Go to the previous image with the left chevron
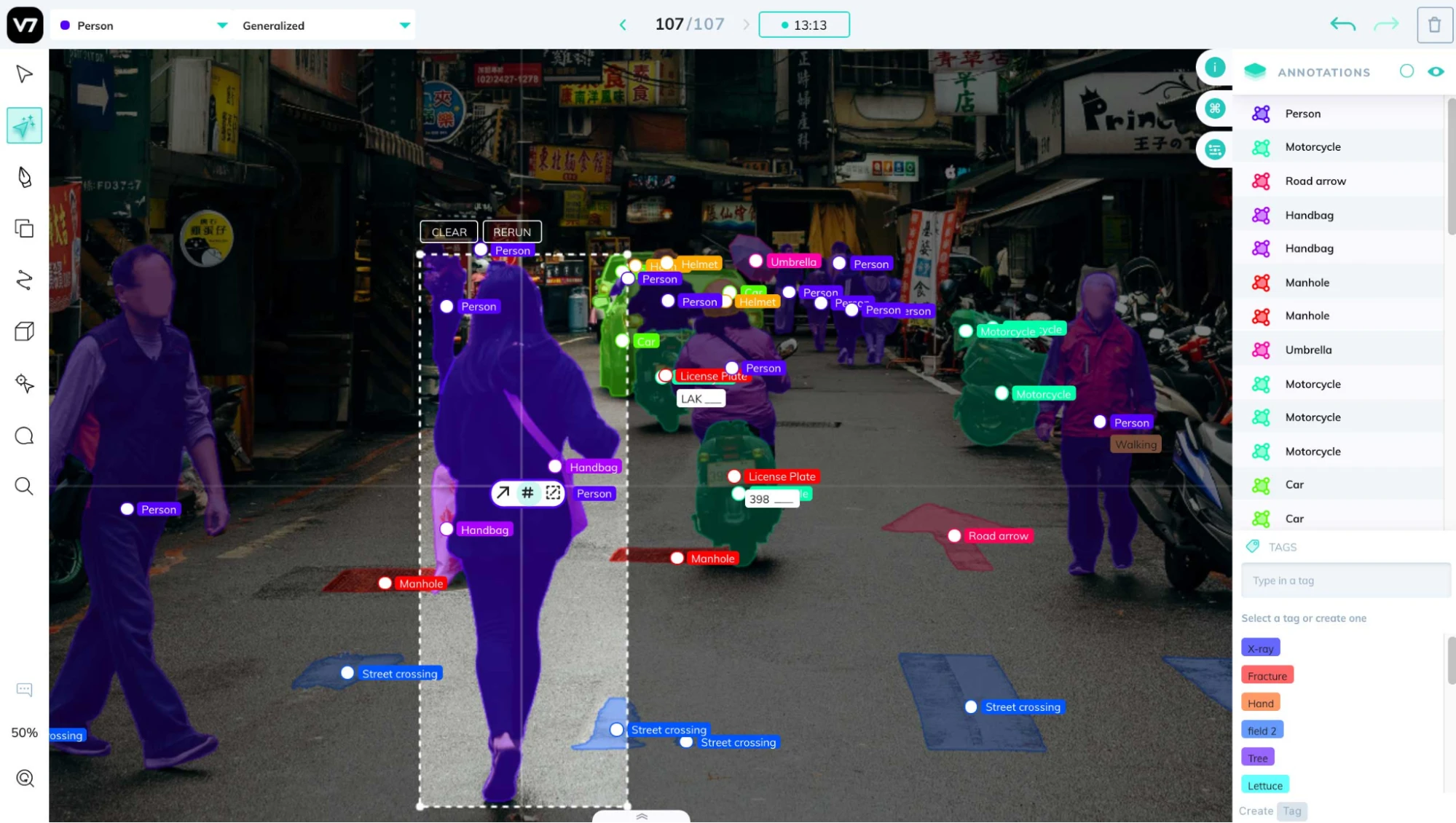 click(623, 24)
